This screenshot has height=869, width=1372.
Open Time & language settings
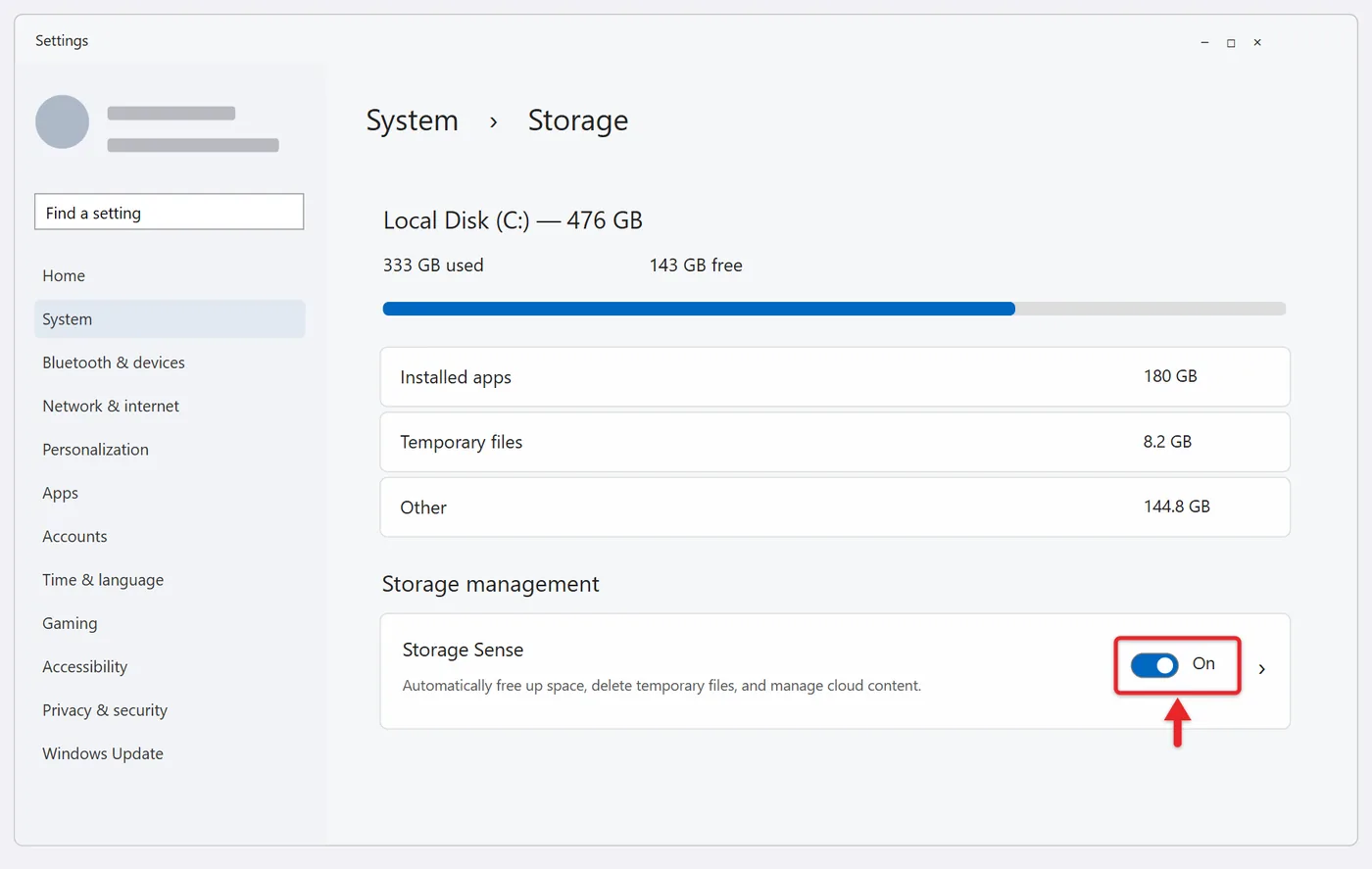[x=103, y=580]
